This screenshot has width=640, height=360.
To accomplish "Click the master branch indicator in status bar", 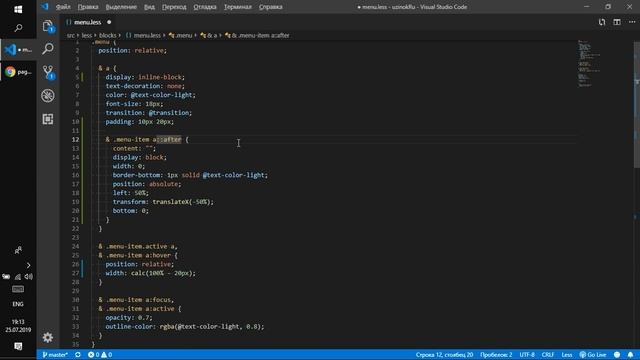I will pyautogui.click(x=55, y=355).
